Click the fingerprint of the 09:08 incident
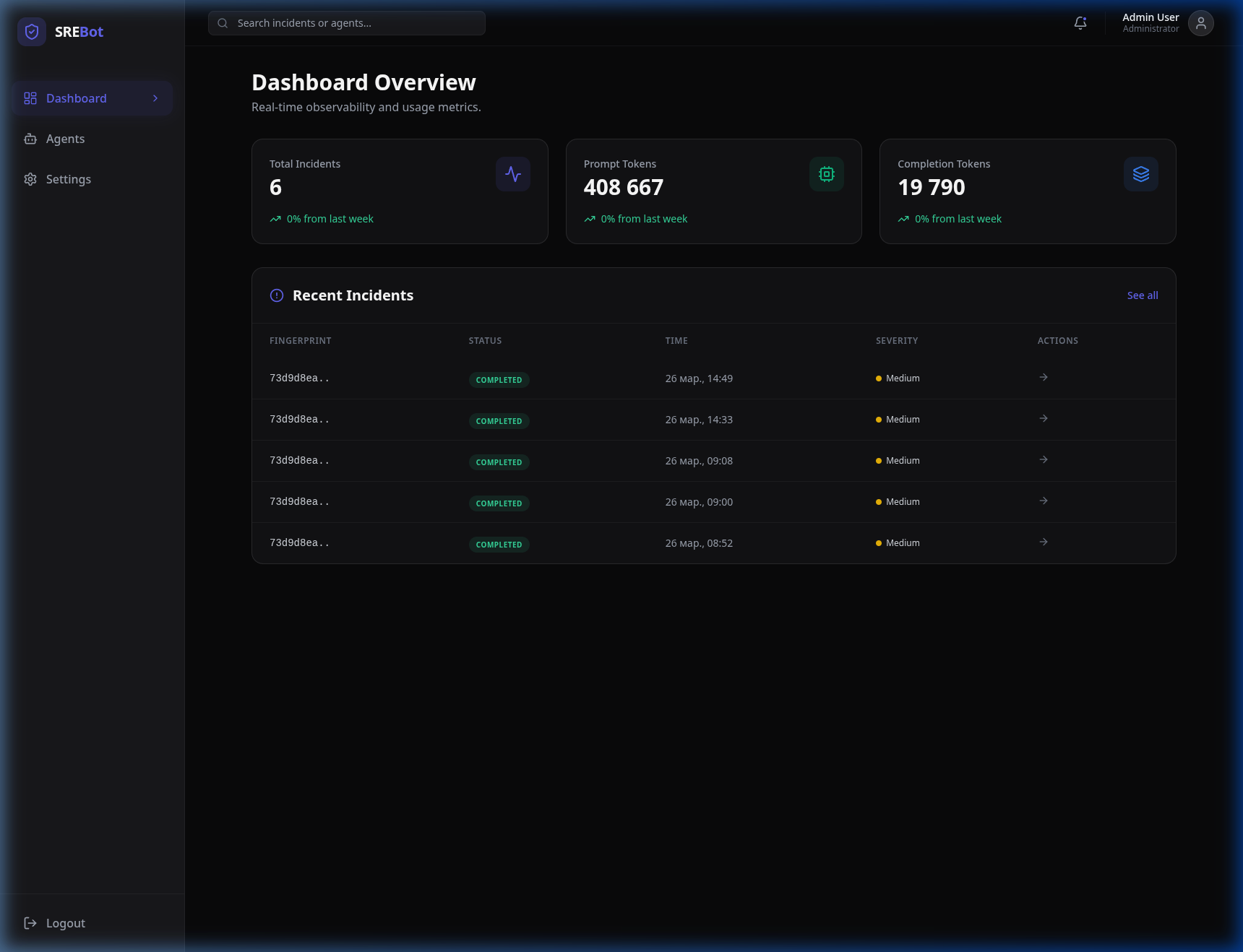Image resolution: width=1243 pixels, height=952 pixels. click(299, 460)
